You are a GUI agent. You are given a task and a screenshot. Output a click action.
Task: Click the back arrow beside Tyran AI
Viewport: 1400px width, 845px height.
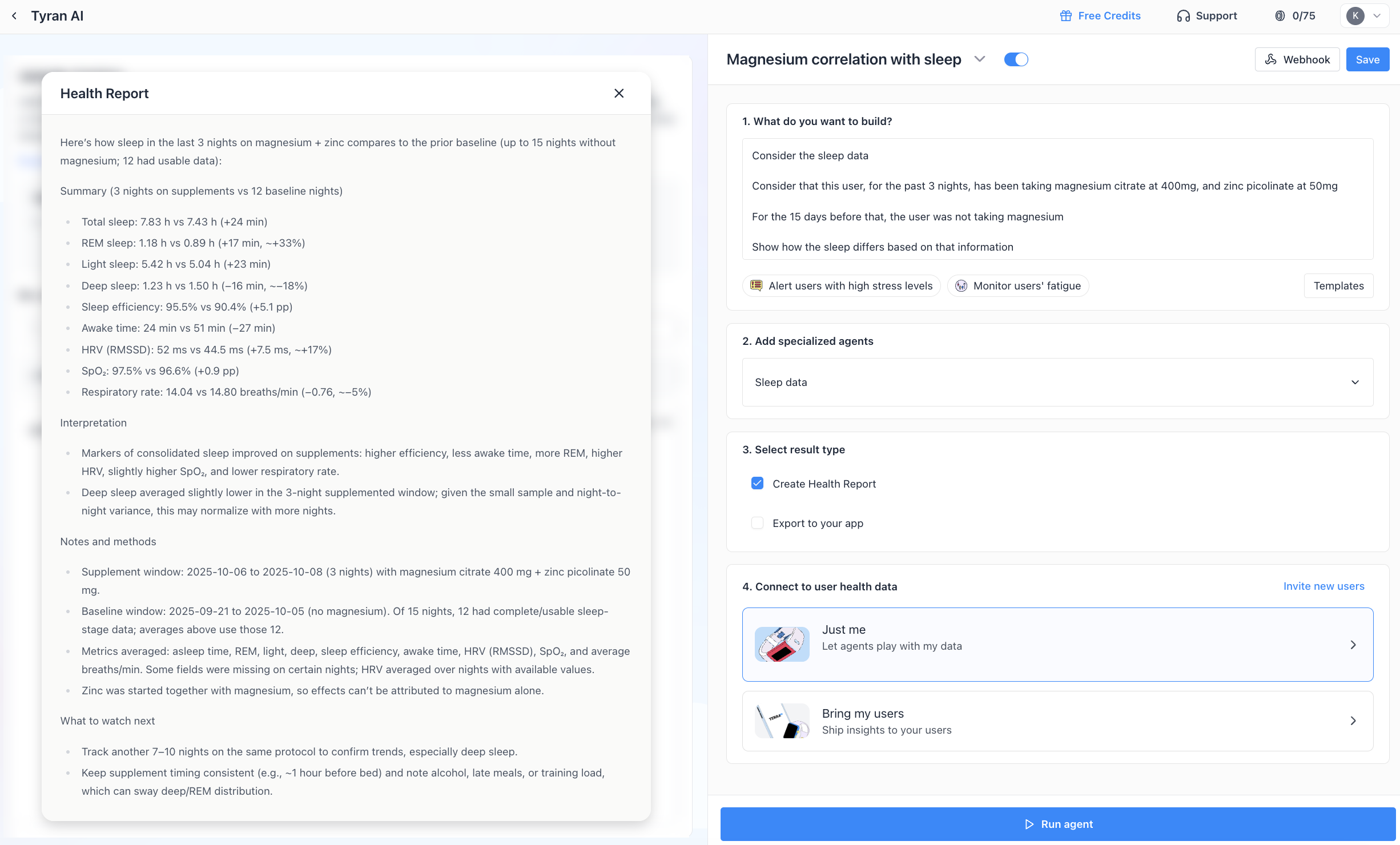pos(14,16)
